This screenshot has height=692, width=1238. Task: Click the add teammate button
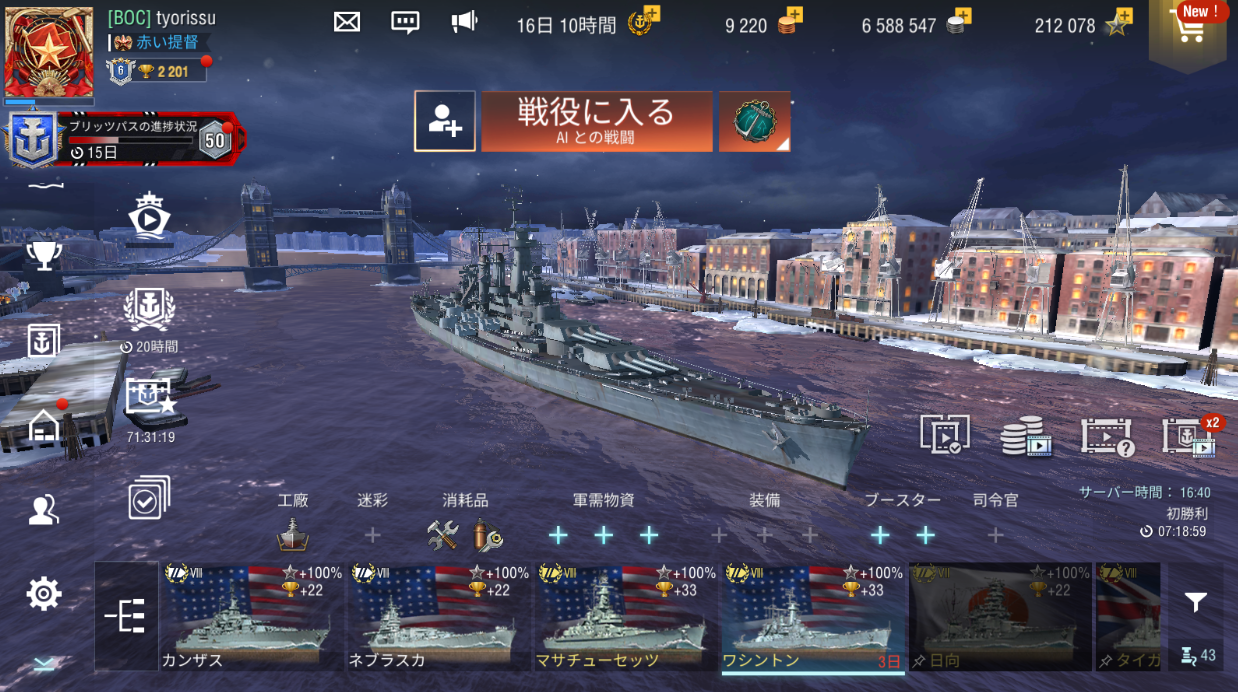445,122
